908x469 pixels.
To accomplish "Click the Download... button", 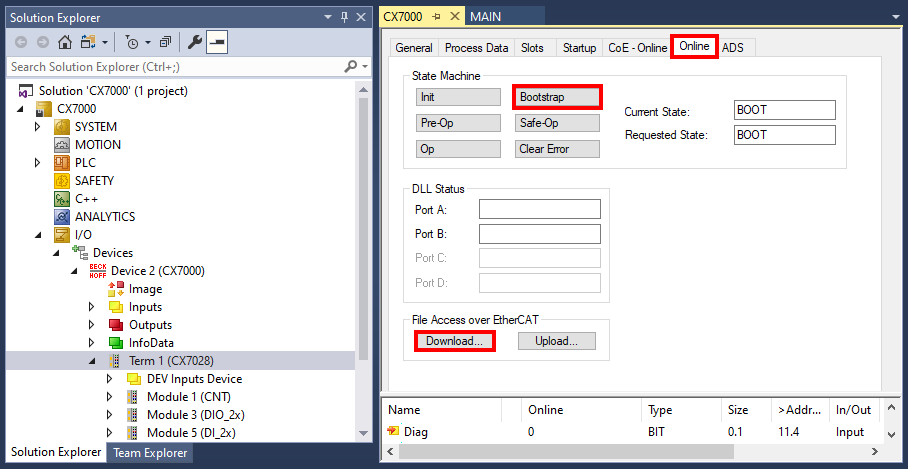I will click(455, 341).
